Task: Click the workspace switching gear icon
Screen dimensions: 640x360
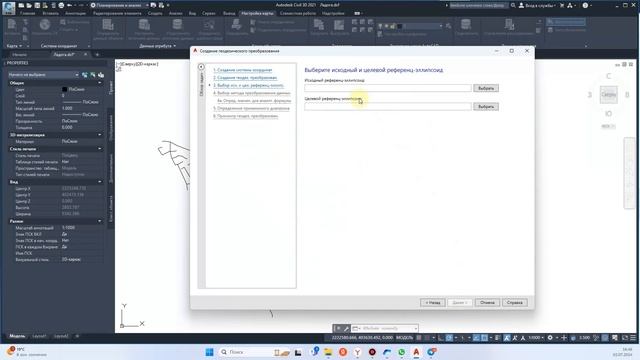Action: 550,338
